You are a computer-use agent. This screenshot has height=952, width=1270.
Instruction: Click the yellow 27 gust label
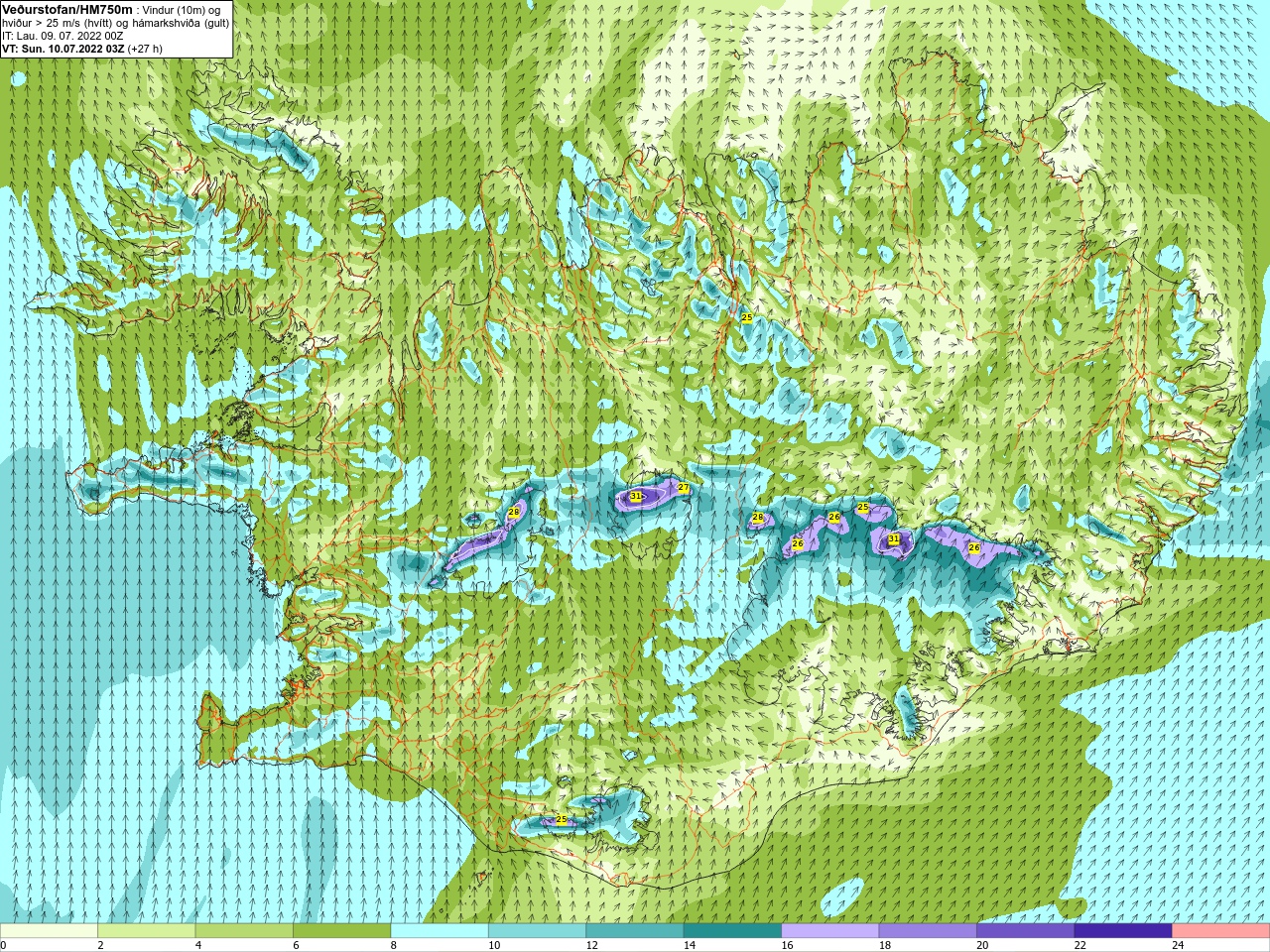[x=683, y=488]
